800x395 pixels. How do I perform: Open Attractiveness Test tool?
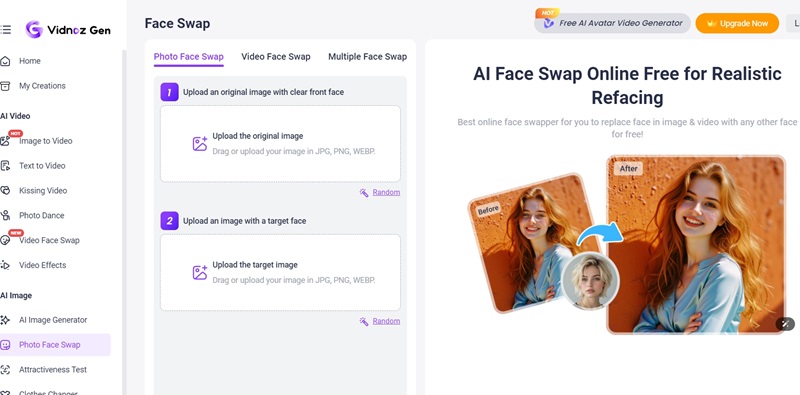pos(53,369)
